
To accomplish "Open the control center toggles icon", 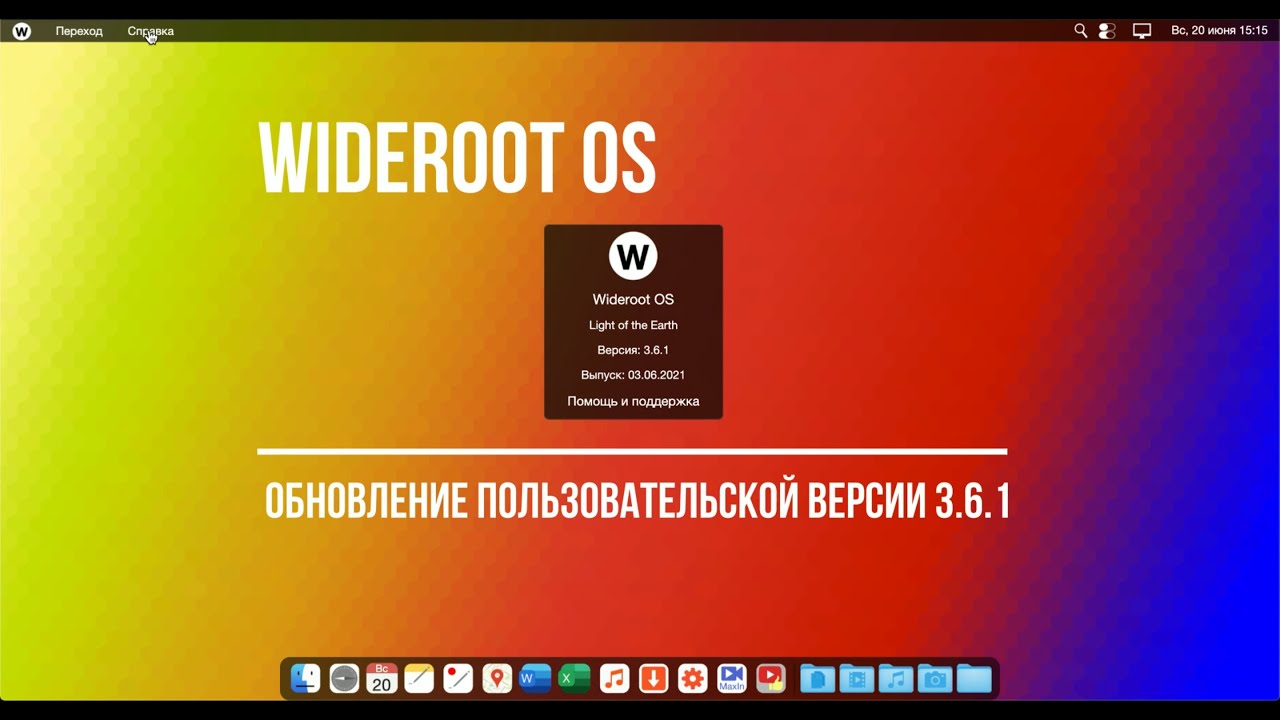I will pyautogui.click(x=1107, y=31).
